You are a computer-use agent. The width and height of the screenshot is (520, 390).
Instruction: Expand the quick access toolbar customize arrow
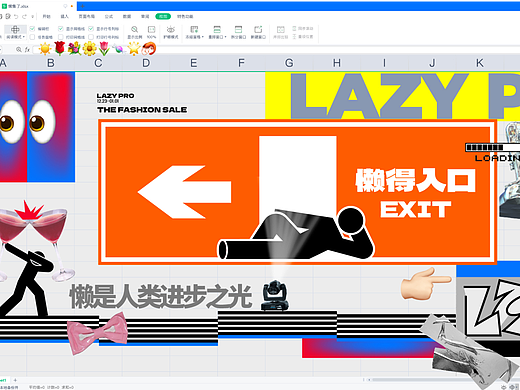point(32,16)
